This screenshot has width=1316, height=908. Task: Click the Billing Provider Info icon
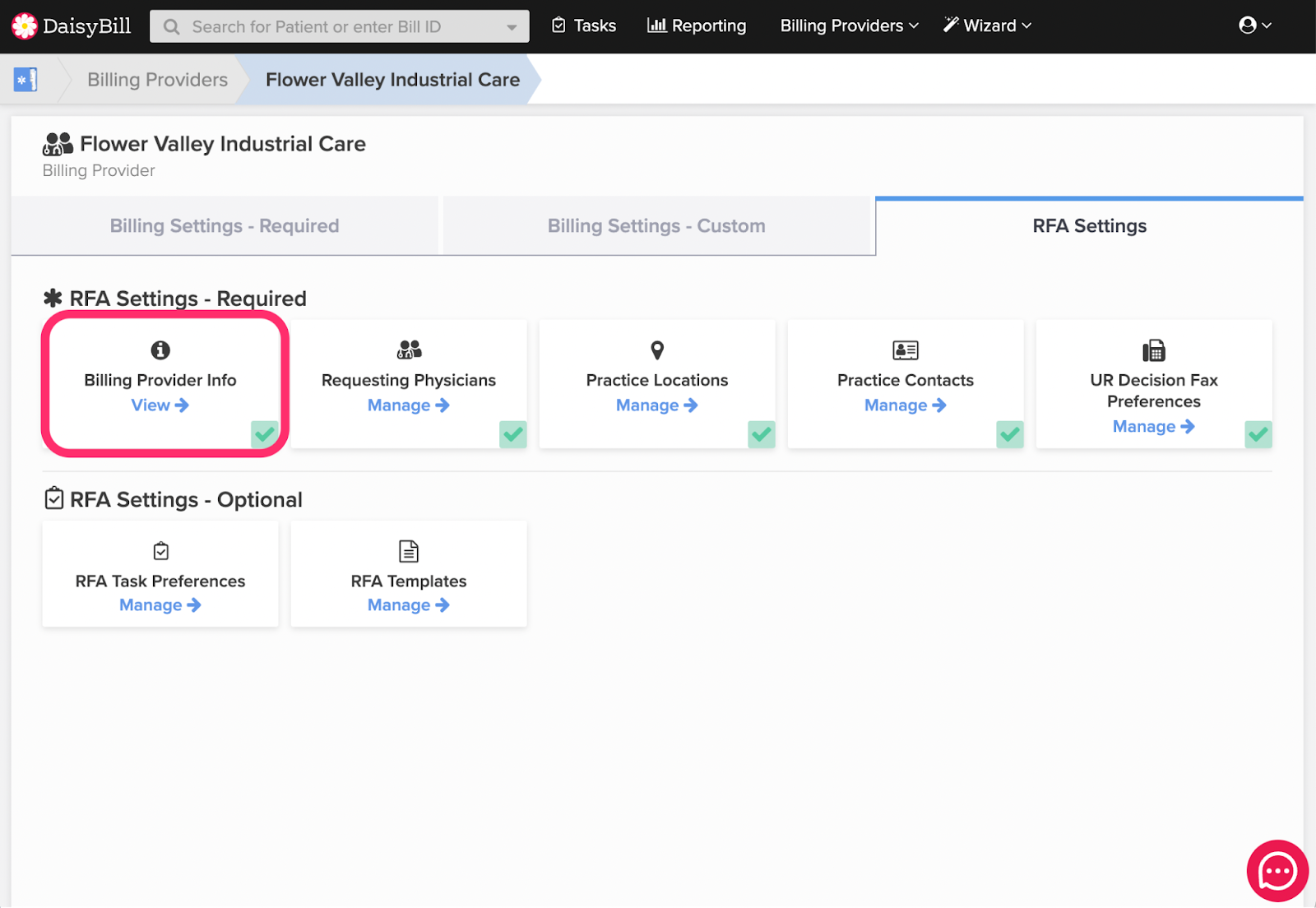tap(160, 350)
